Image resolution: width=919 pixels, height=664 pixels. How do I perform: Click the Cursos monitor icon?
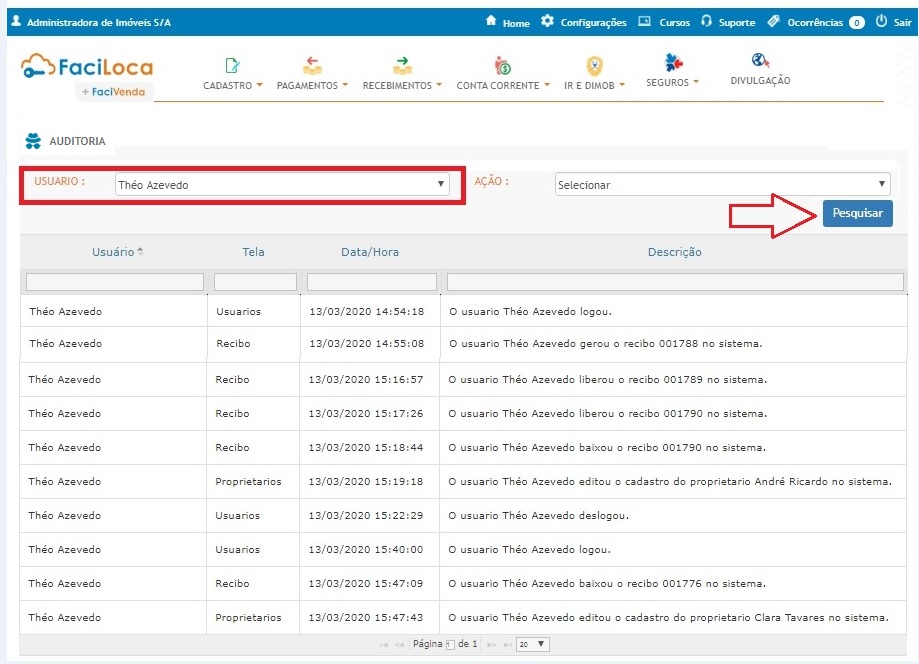[x=645, y=21]
